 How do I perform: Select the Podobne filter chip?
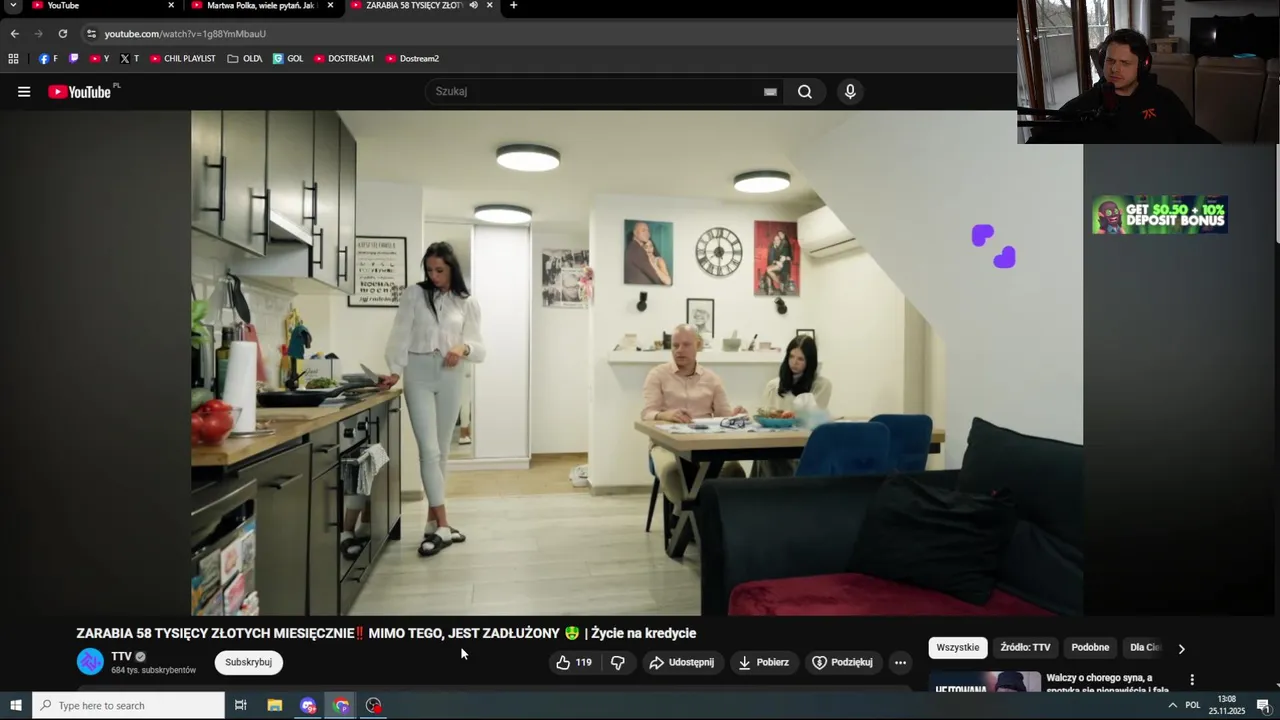tap(1090, 648)
